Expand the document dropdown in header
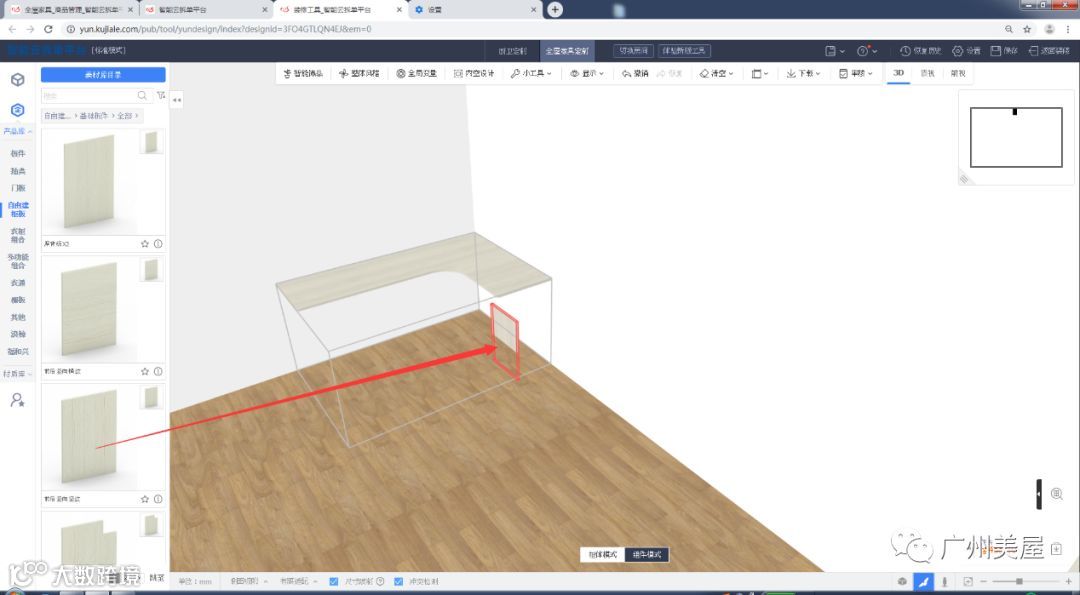The image size is (1080, 595). click(x=835, y=51)
